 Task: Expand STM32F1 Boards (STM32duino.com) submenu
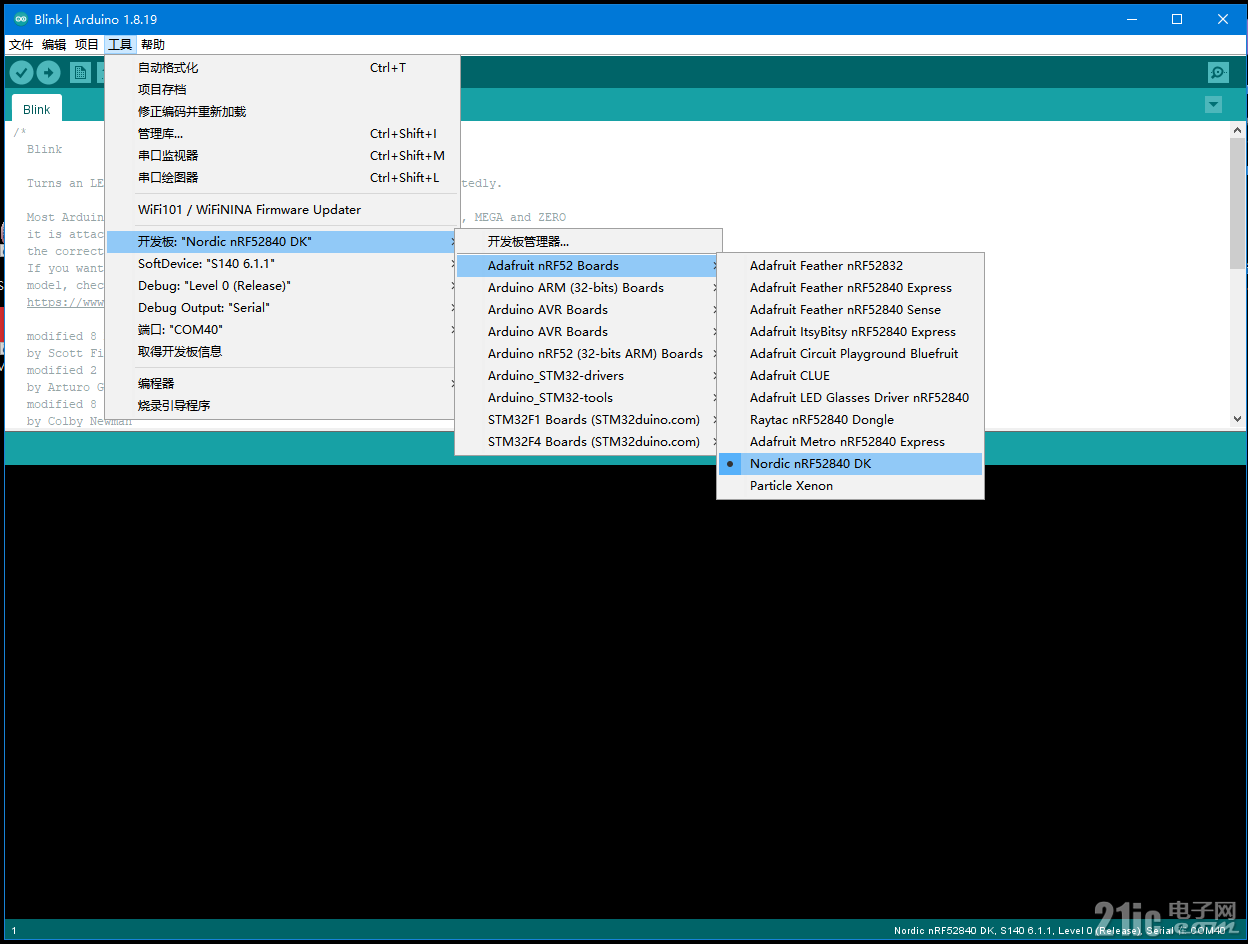588,420
